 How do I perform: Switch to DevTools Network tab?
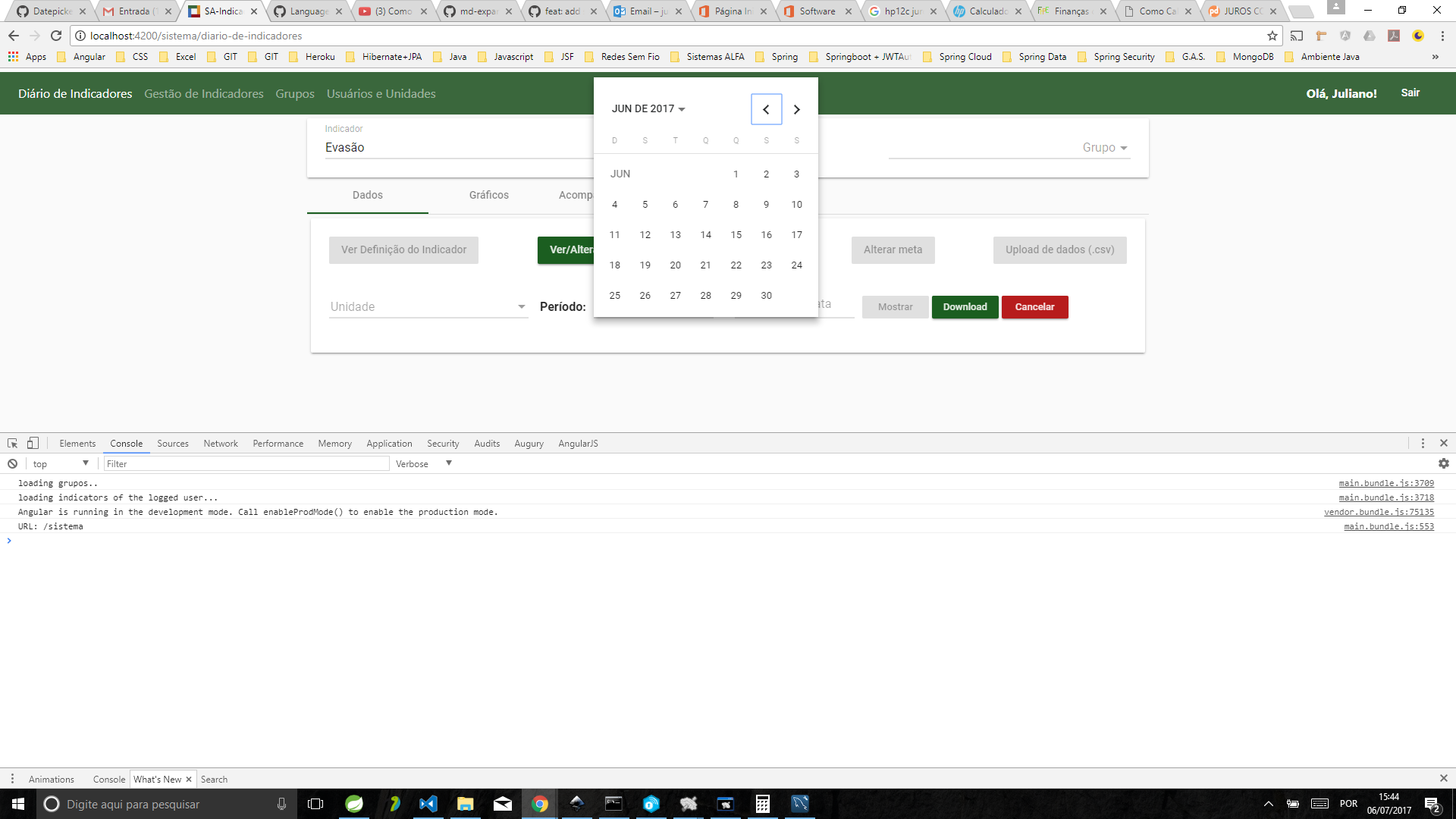[x=221, y=444]
